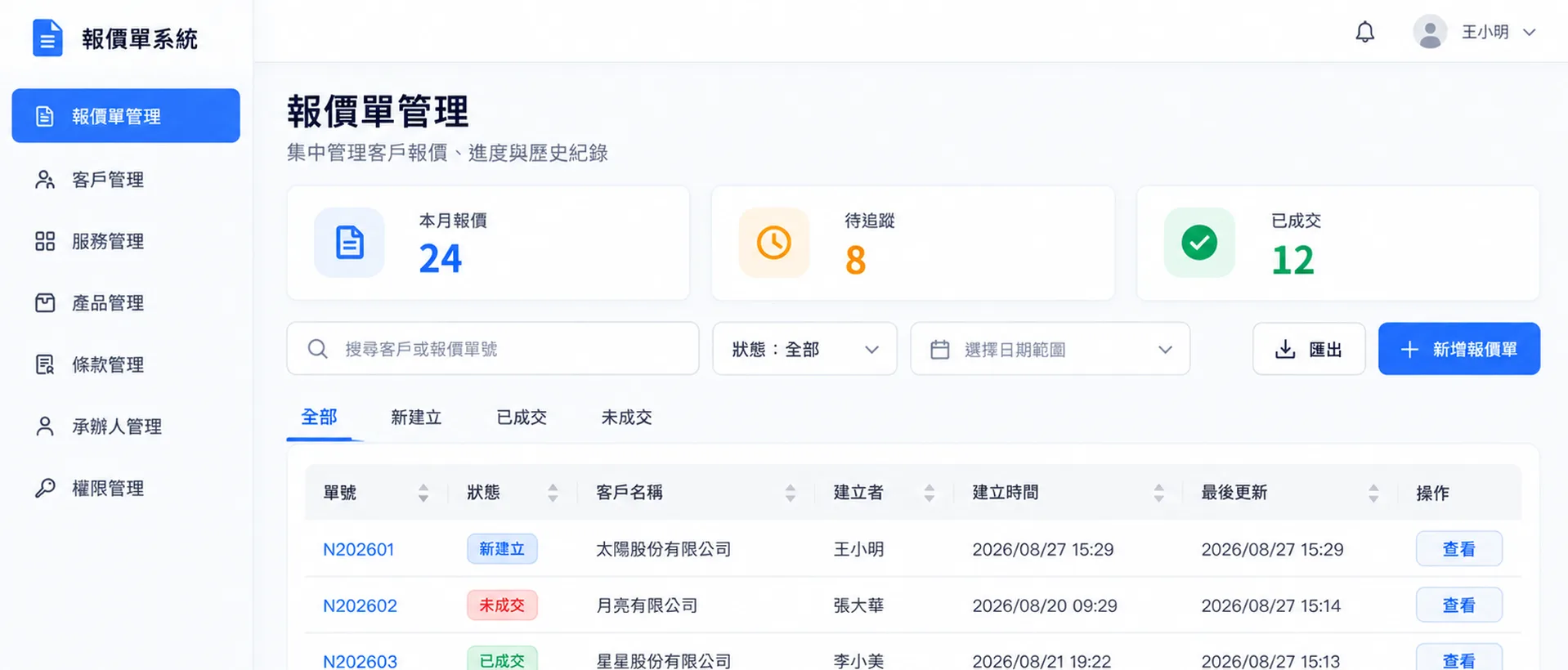Open the 選擇日期範圍 picker
The width and height of the screenshot is (1568, 670).
pos(1050,349)
